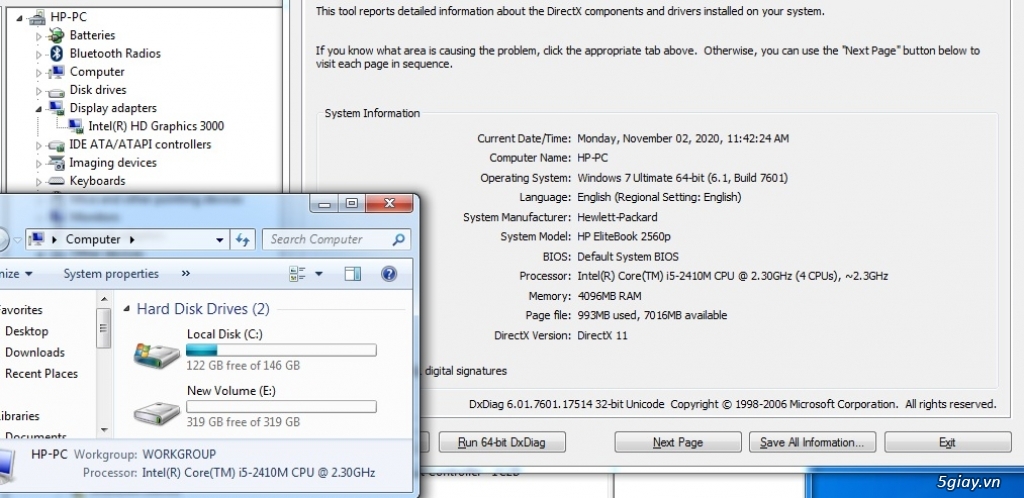1024x498 pixels.
Task: Click the Exit button in DxDiag
Action: click(948, 443)
